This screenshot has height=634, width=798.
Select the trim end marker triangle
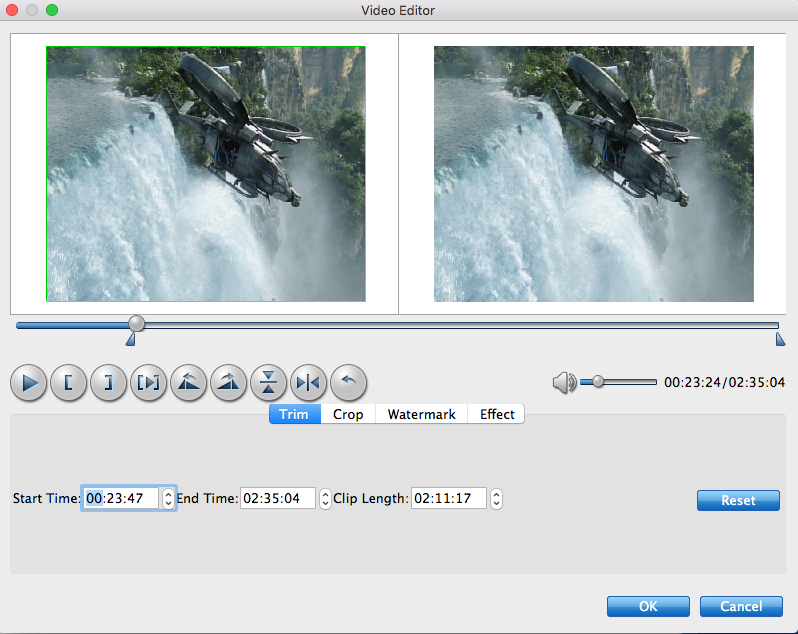point(780,339)
